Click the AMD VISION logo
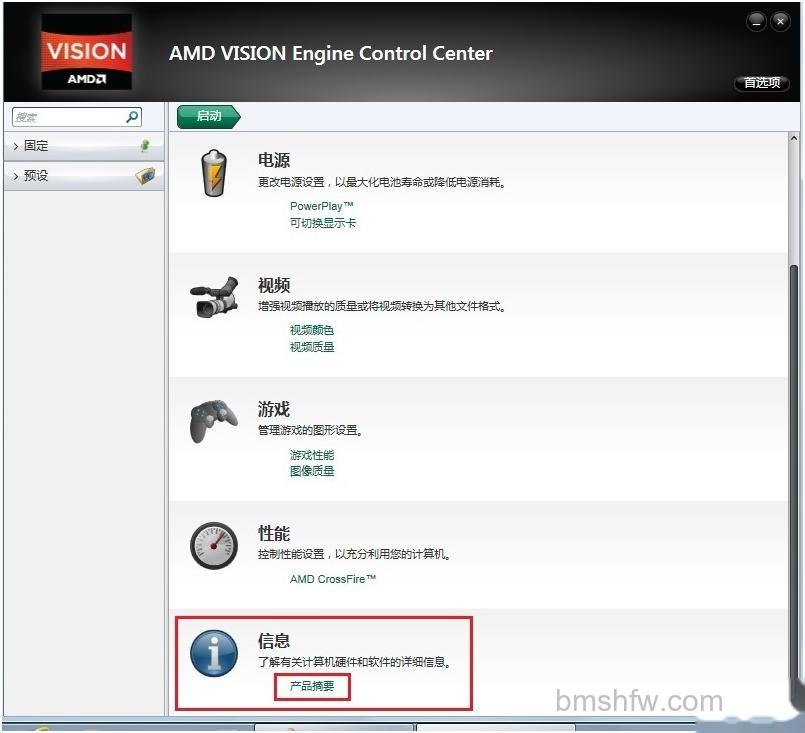Screen dimensions: 805x733 click(87, 51)
